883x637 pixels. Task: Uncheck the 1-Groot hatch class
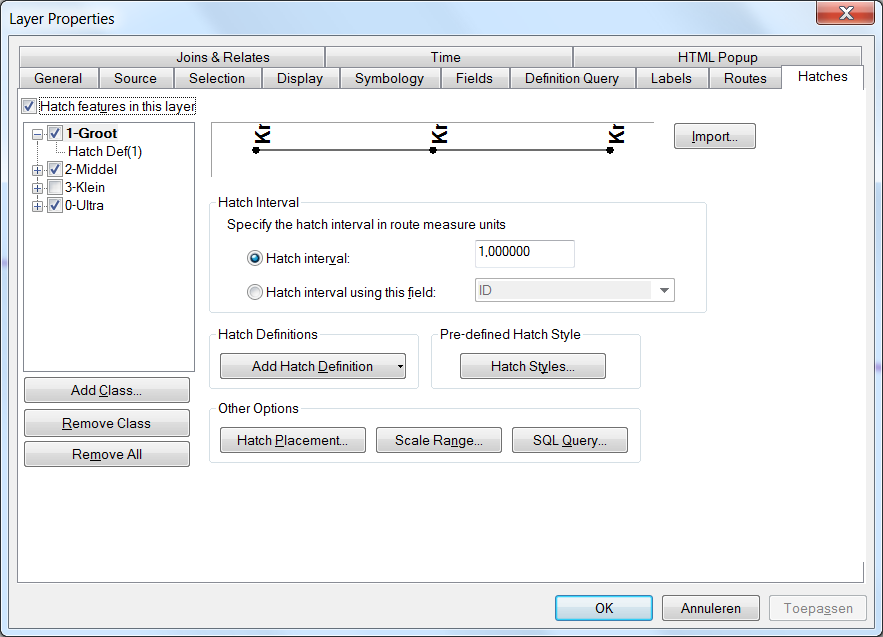click(55, 134)
